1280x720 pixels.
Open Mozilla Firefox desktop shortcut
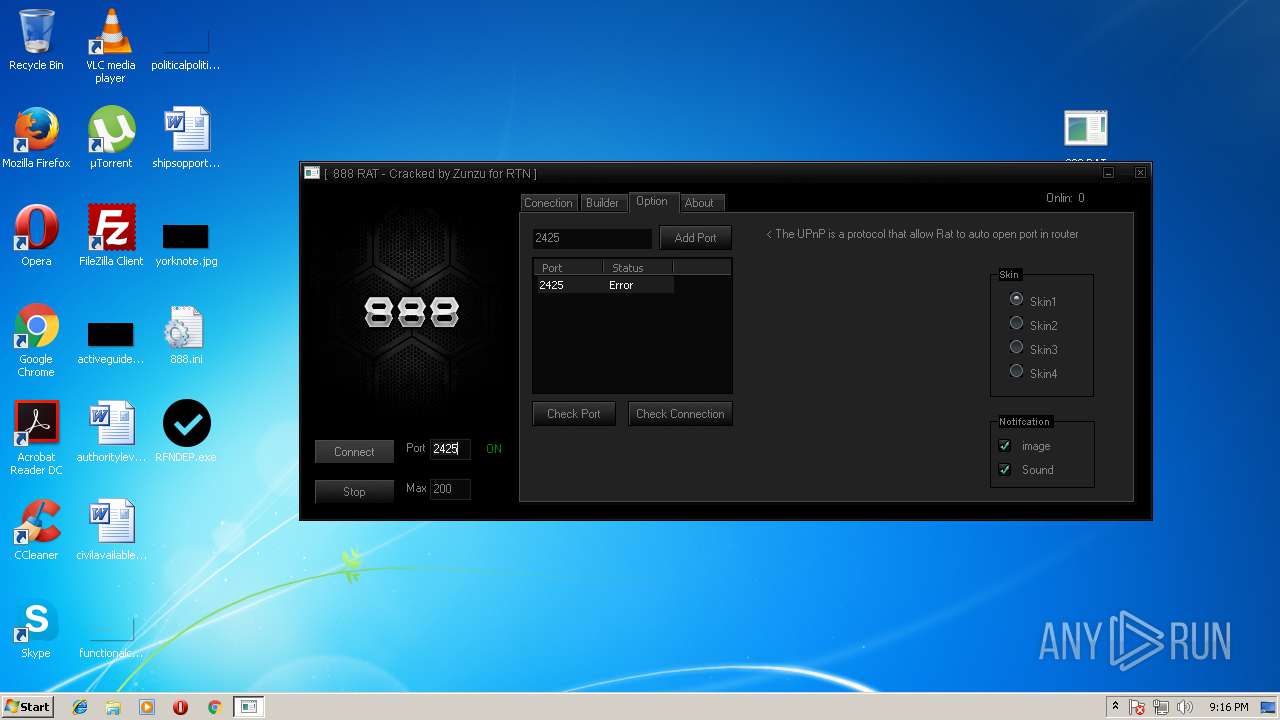click(x=36, y=138)
